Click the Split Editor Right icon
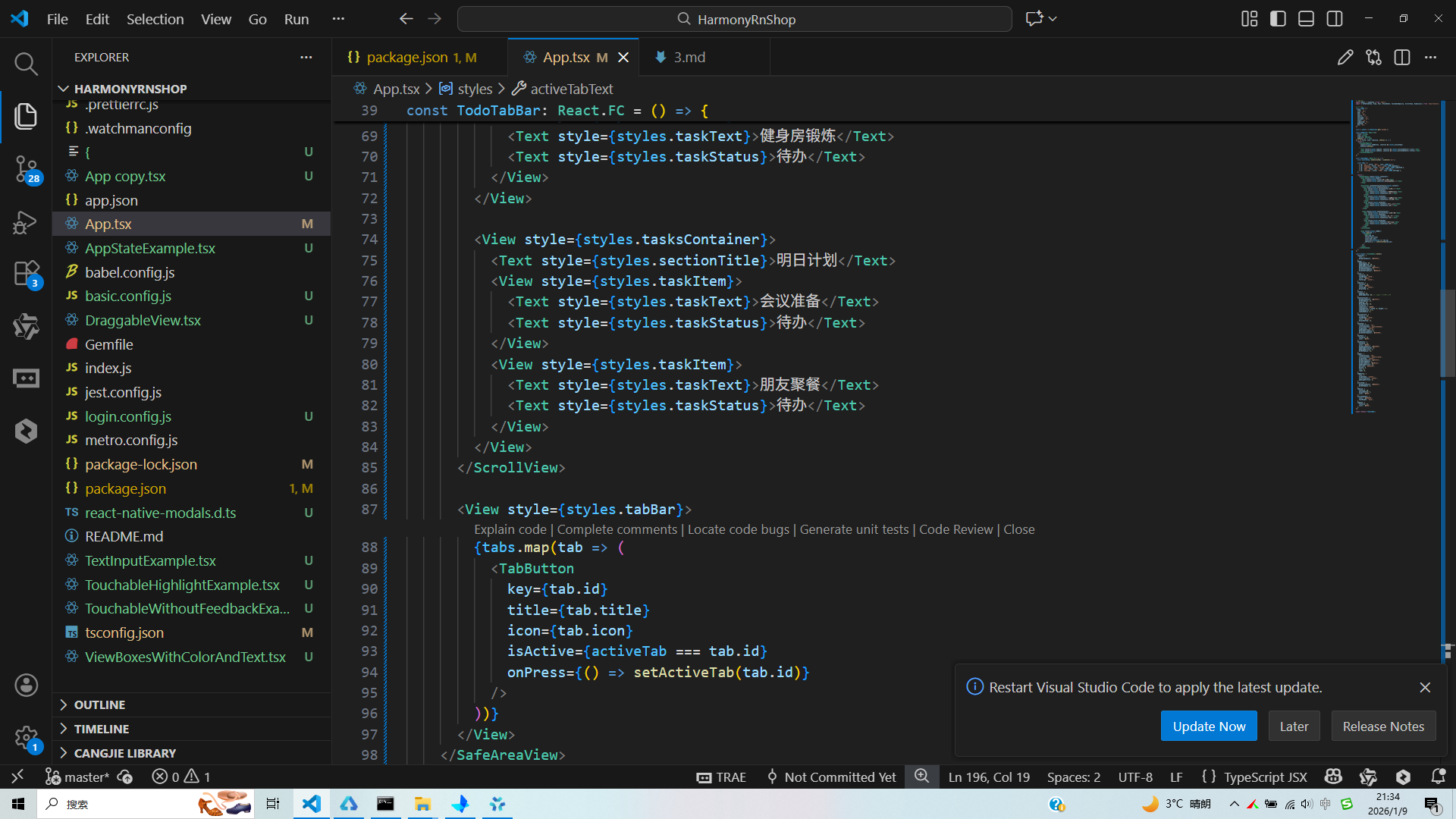Viewport: 1456px width, 819px height. point(1402,58)
